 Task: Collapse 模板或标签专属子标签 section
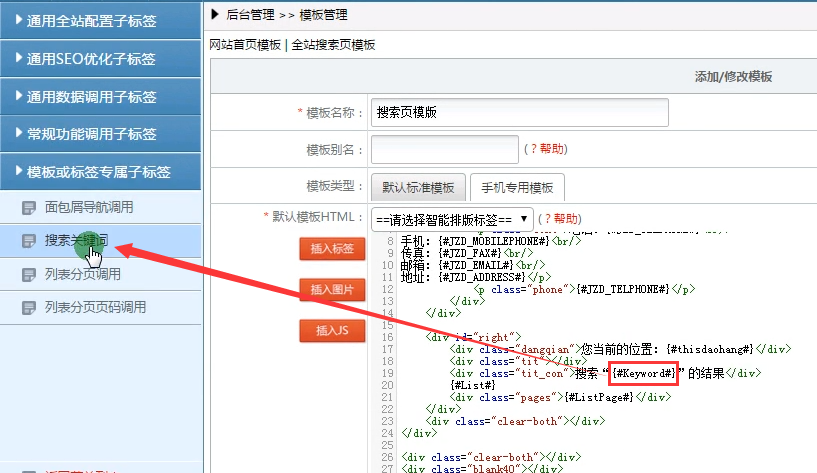pyautogui.click(x=100, y=172)
